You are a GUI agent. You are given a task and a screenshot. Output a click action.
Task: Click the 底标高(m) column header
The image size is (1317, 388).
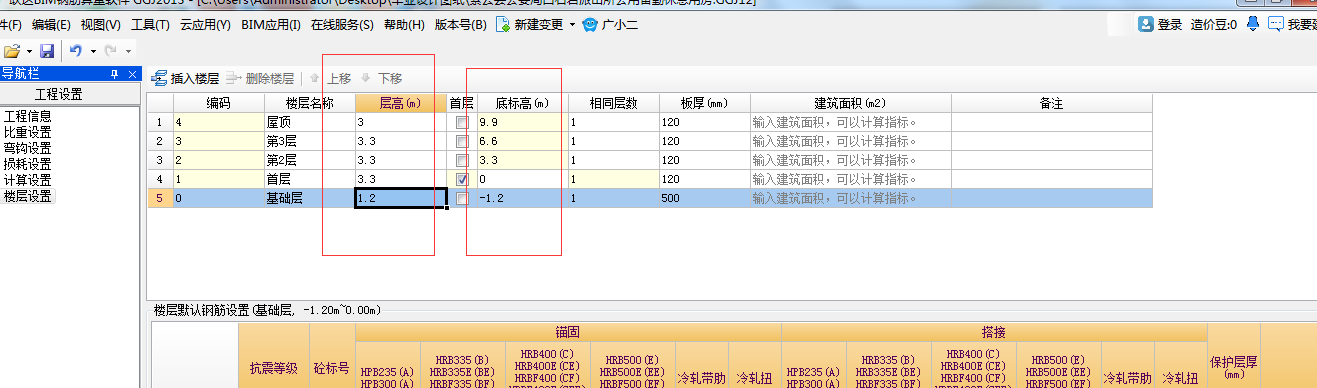point(522,103)
